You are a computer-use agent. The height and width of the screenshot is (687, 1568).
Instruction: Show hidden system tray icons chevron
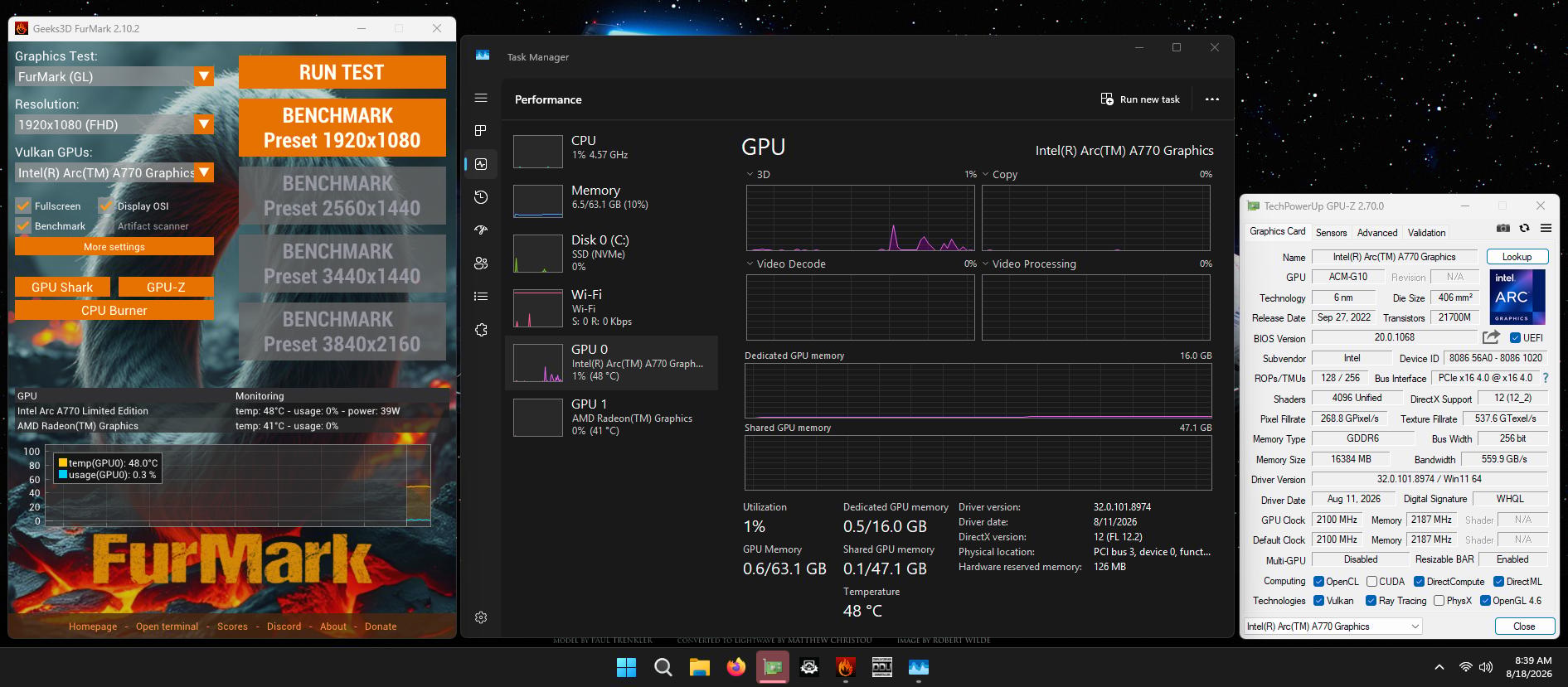(x=1439, y=667)
